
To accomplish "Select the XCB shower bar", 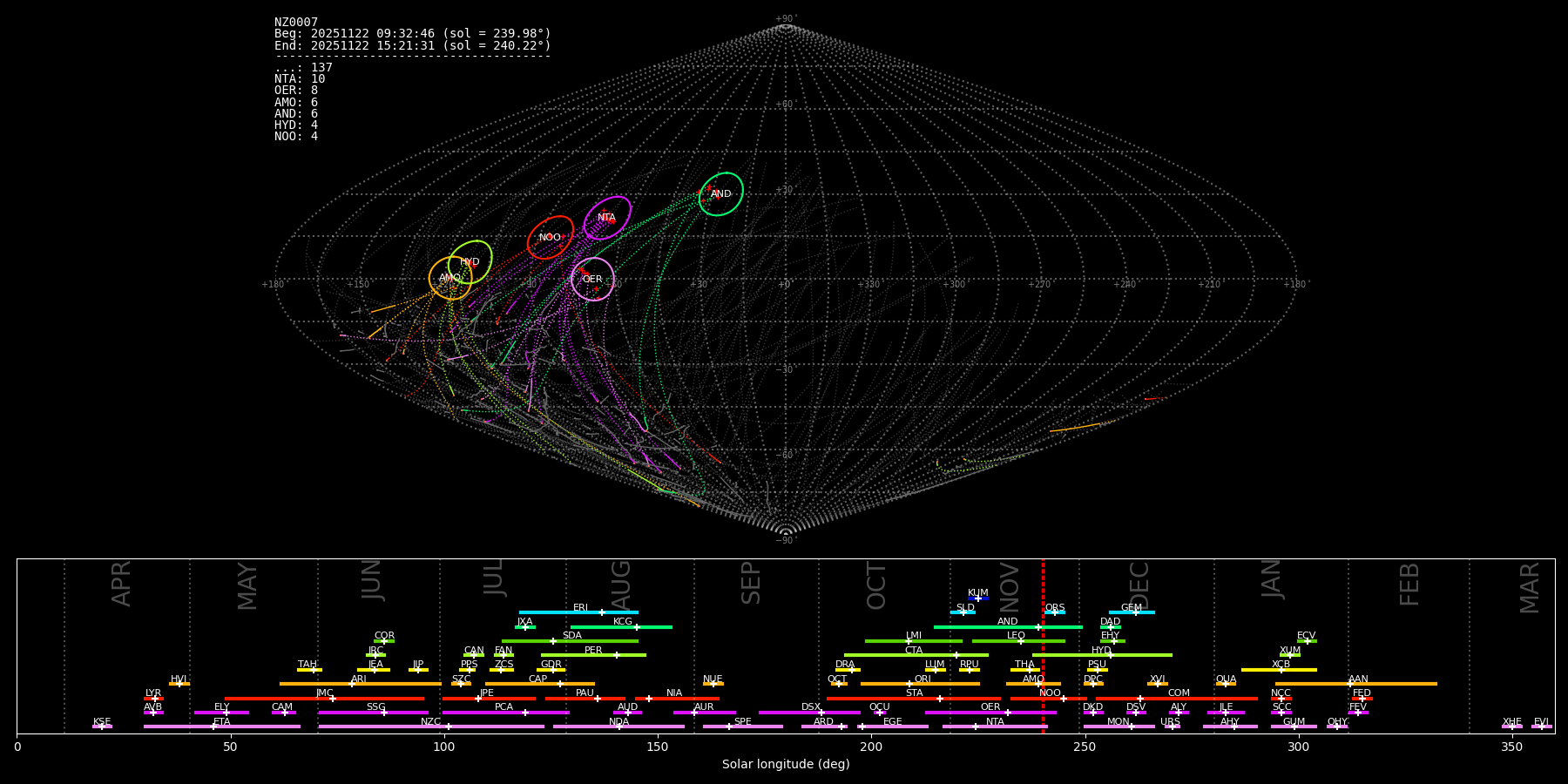I will click(x=1279, y=670).
